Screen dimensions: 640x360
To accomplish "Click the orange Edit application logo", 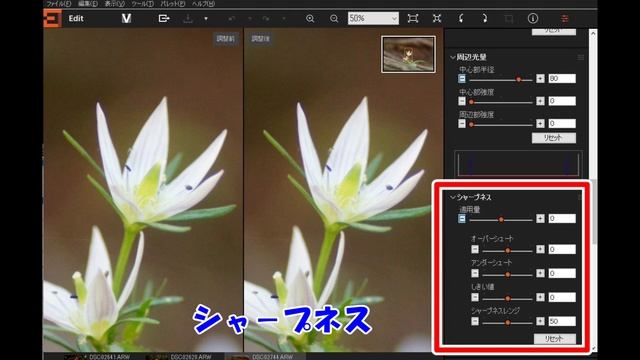I will tap(53, 18).
